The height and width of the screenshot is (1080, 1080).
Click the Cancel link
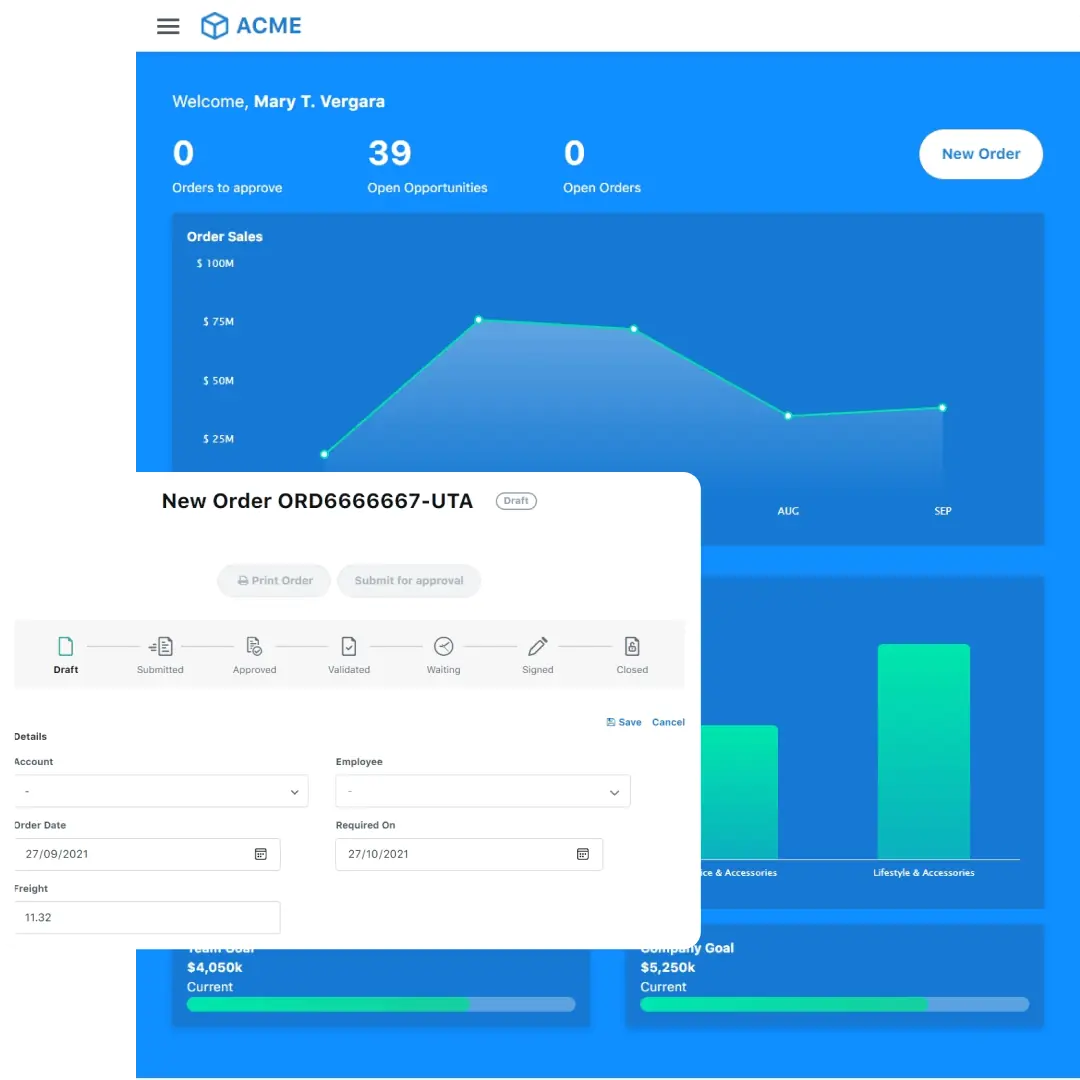click(x=668, y=721)
